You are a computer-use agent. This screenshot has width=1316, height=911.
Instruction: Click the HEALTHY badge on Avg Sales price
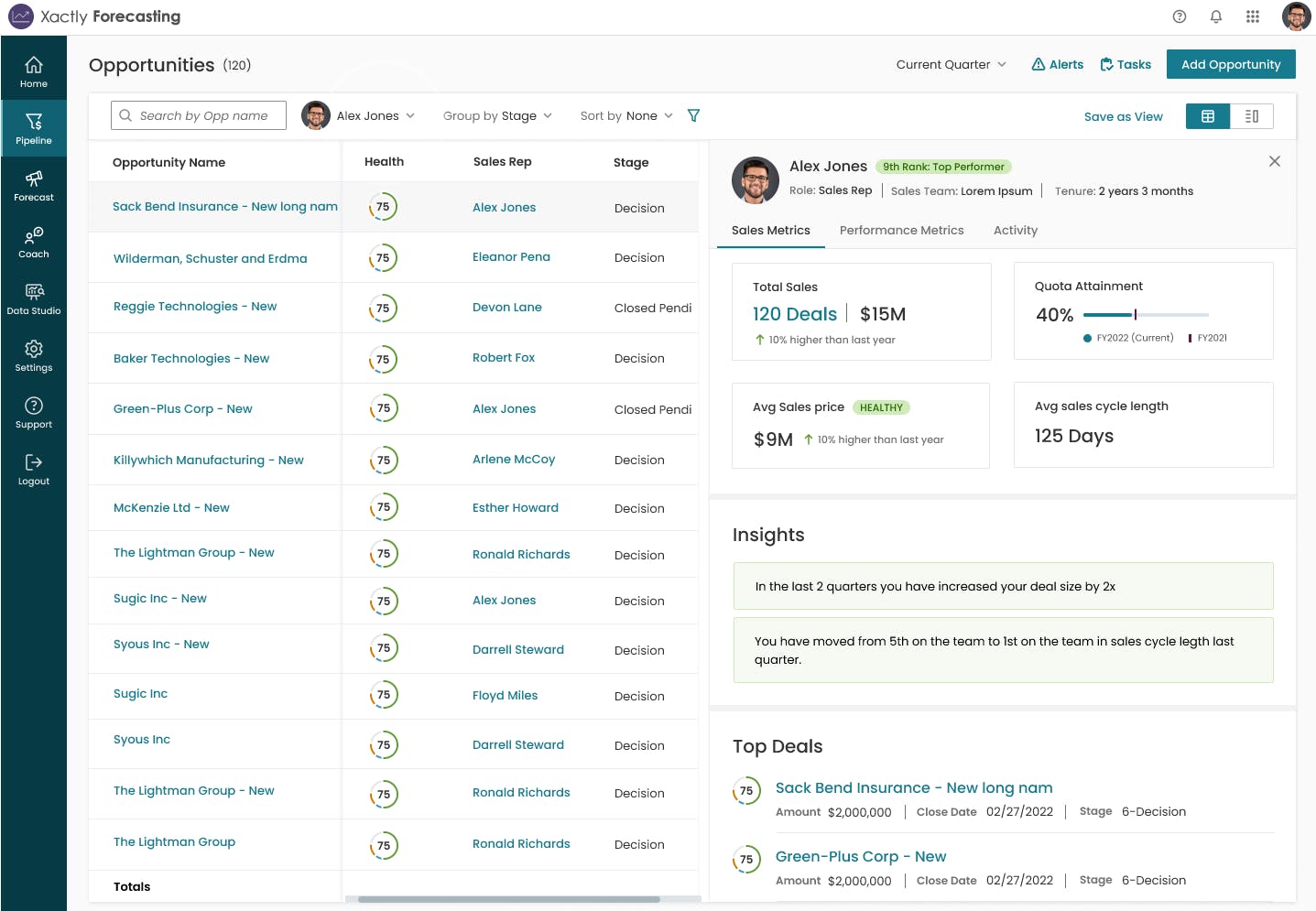coord(881,407)
